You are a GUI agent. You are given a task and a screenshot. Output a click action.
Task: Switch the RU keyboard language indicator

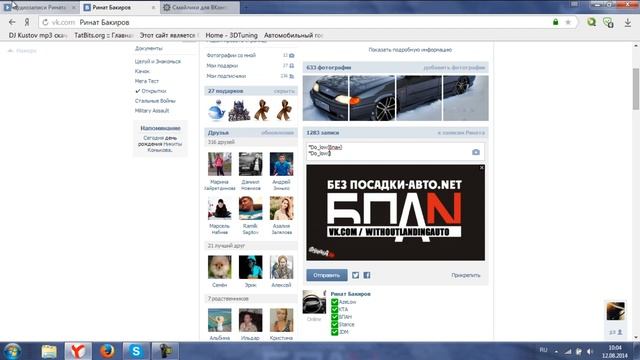pyautogui.click(x=543, y=350)
